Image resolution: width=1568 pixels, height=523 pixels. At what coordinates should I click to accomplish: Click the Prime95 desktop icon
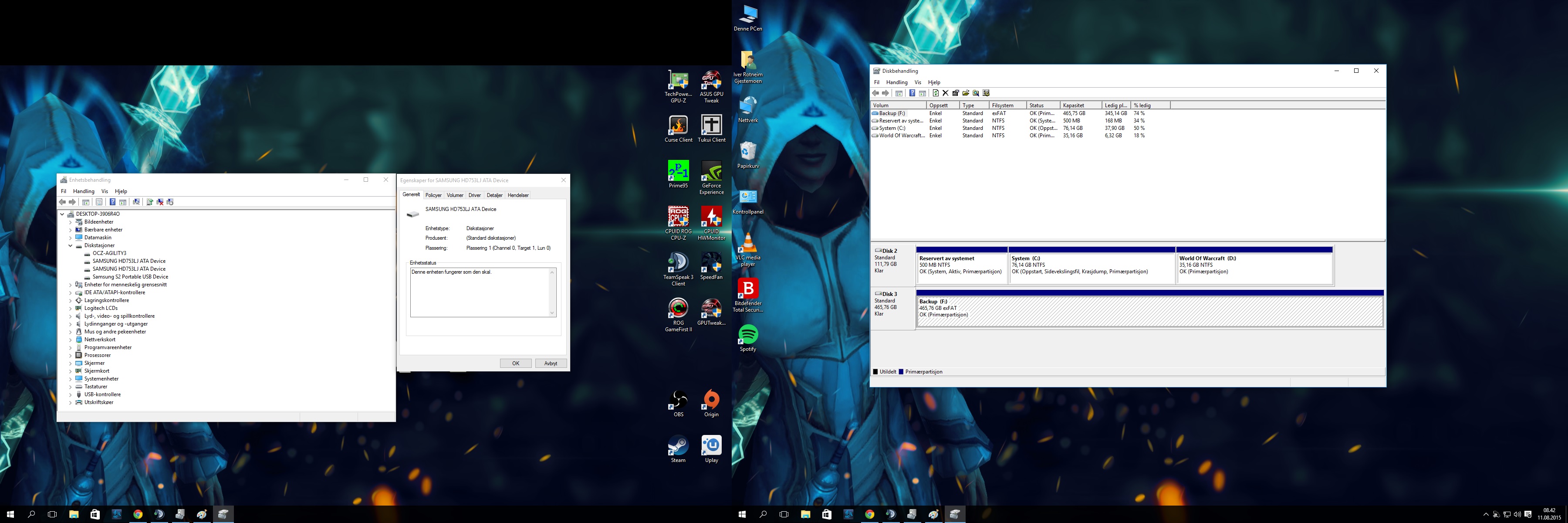pyautogui.click(x=678, y=174)
